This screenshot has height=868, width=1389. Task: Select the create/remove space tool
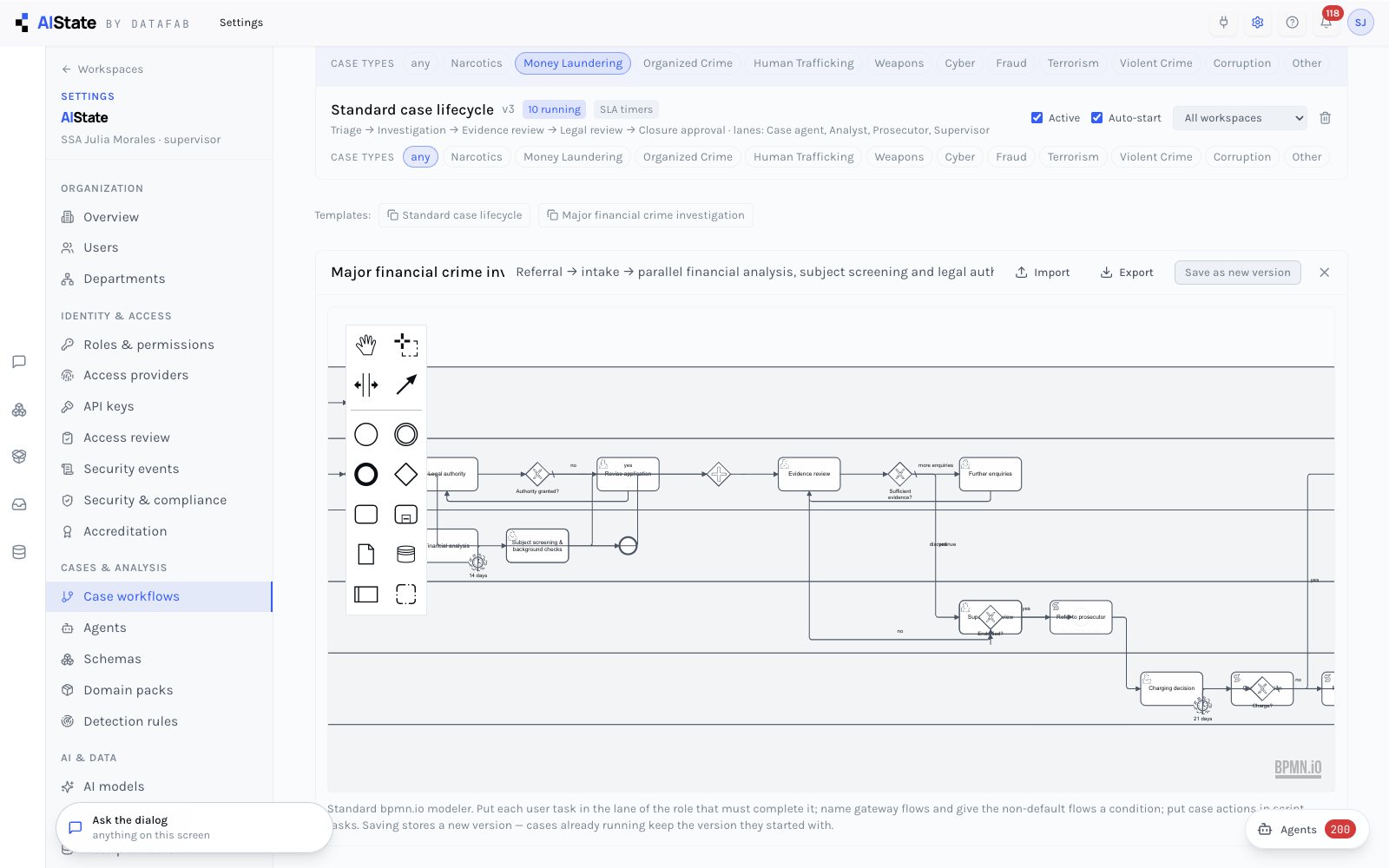click(366, 385)
